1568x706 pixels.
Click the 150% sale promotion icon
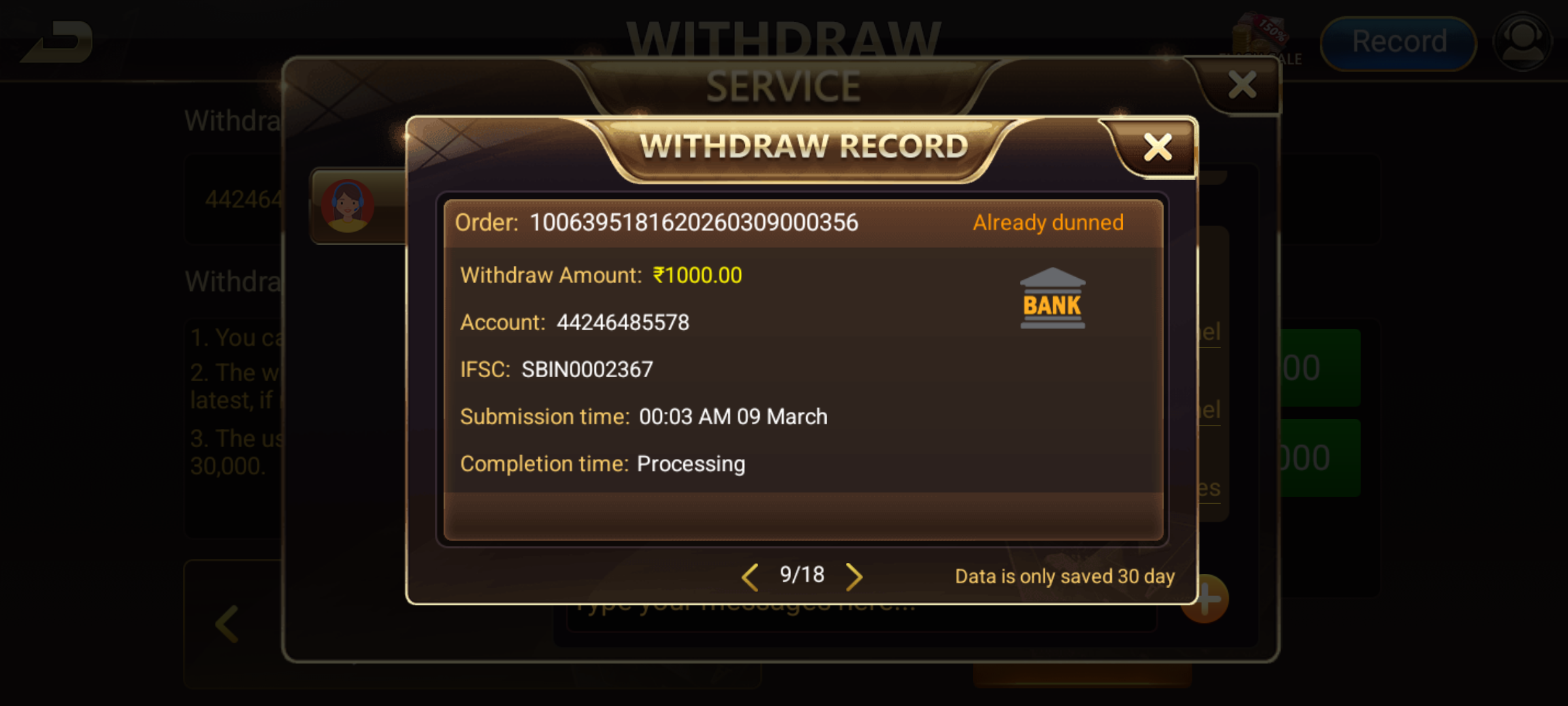coord(1261,38)
